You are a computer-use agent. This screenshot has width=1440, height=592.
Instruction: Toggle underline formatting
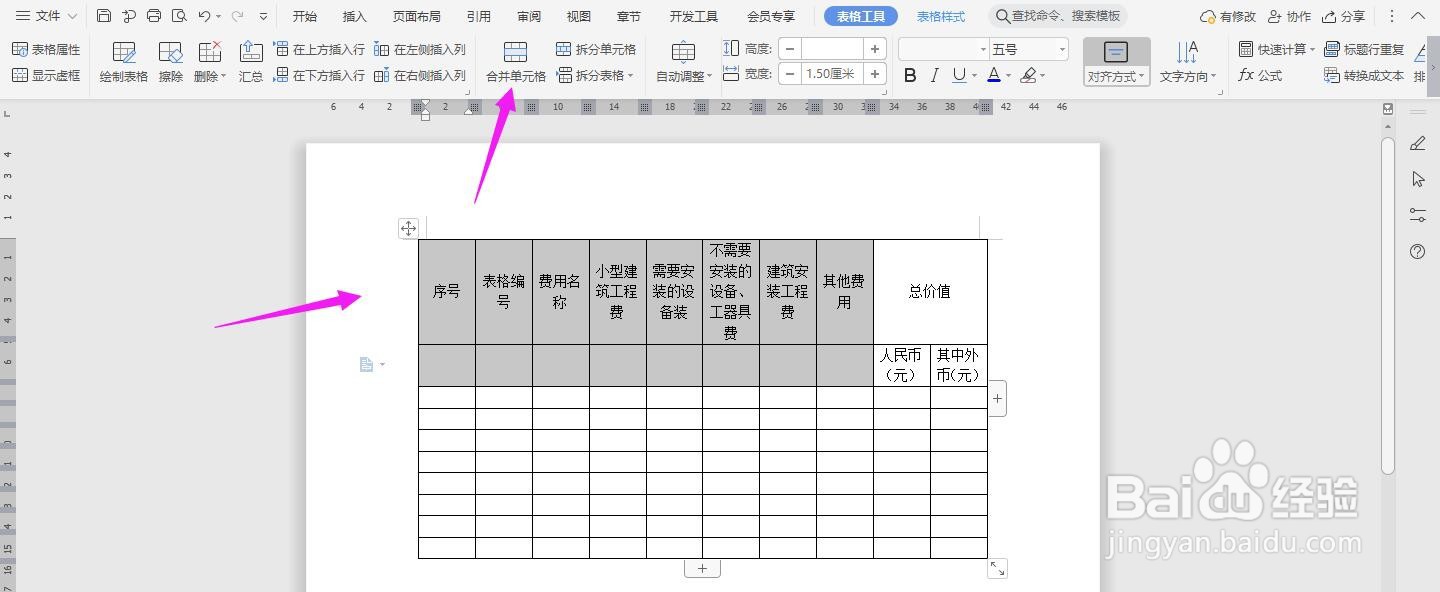958,74
